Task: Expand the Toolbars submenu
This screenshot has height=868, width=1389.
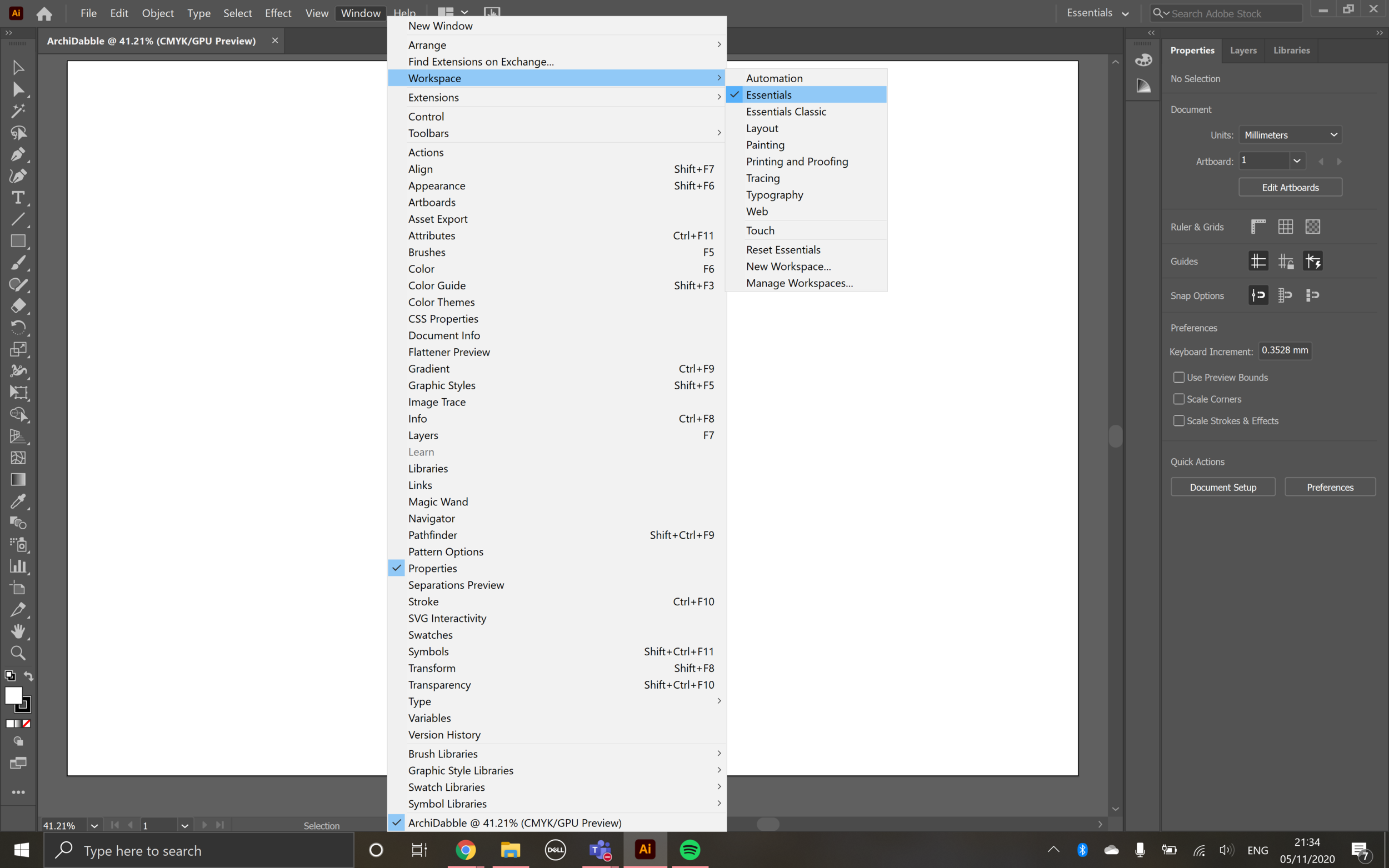Action: [556, 133]
